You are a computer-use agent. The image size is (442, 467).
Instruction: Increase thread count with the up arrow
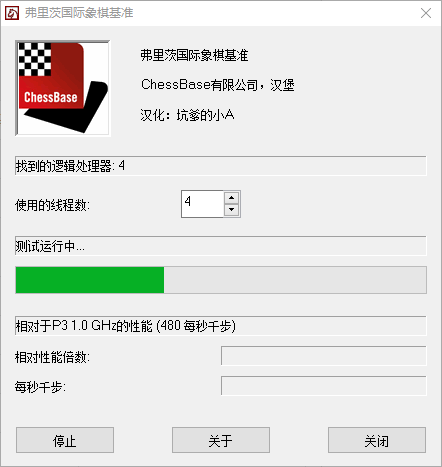(x=231, y=198)
